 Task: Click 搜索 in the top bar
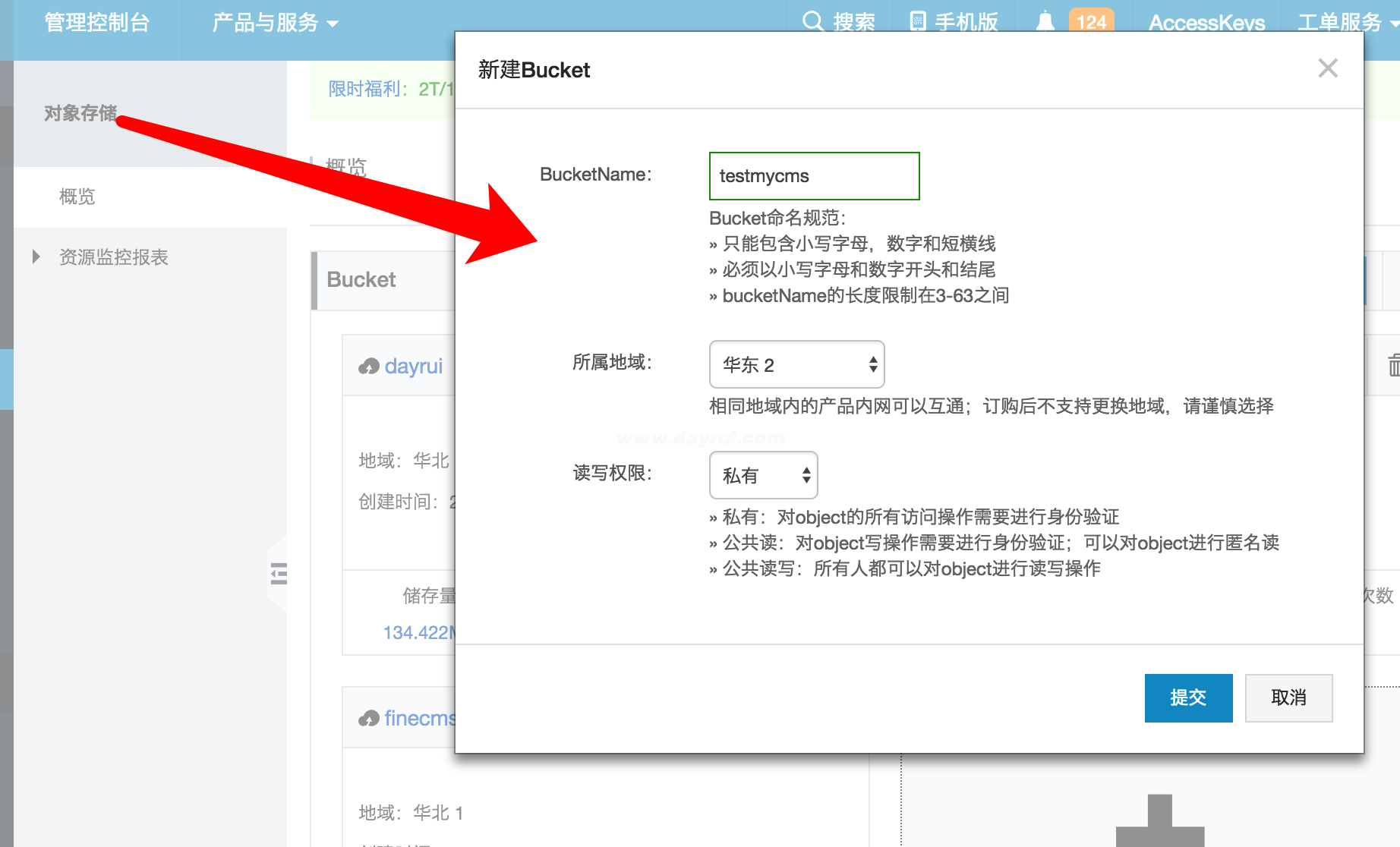854,23
